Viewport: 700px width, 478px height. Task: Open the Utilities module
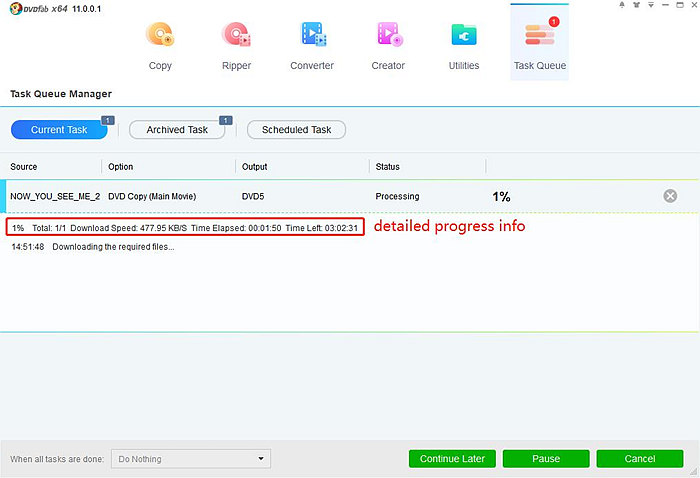[x=464, y=46]
